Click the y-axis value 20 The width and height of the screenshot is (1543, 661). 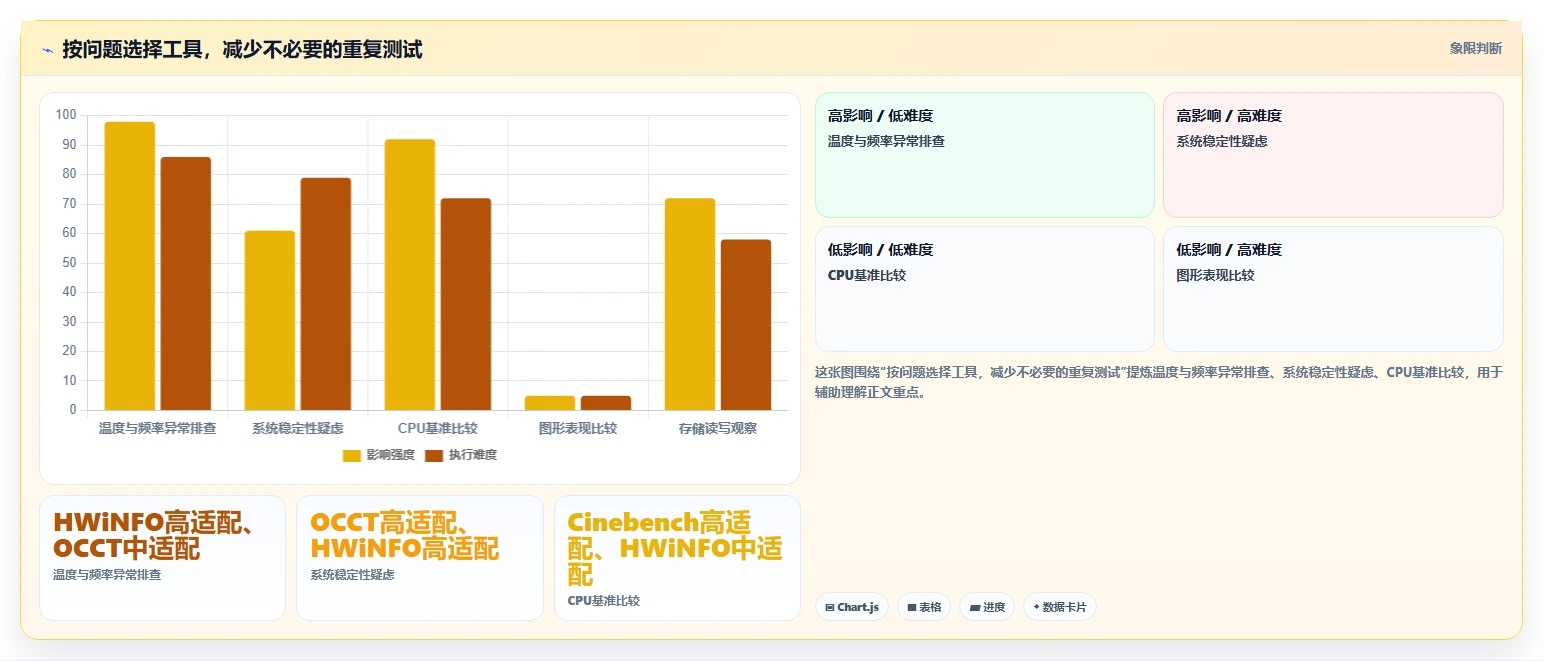tap(69, 351)
